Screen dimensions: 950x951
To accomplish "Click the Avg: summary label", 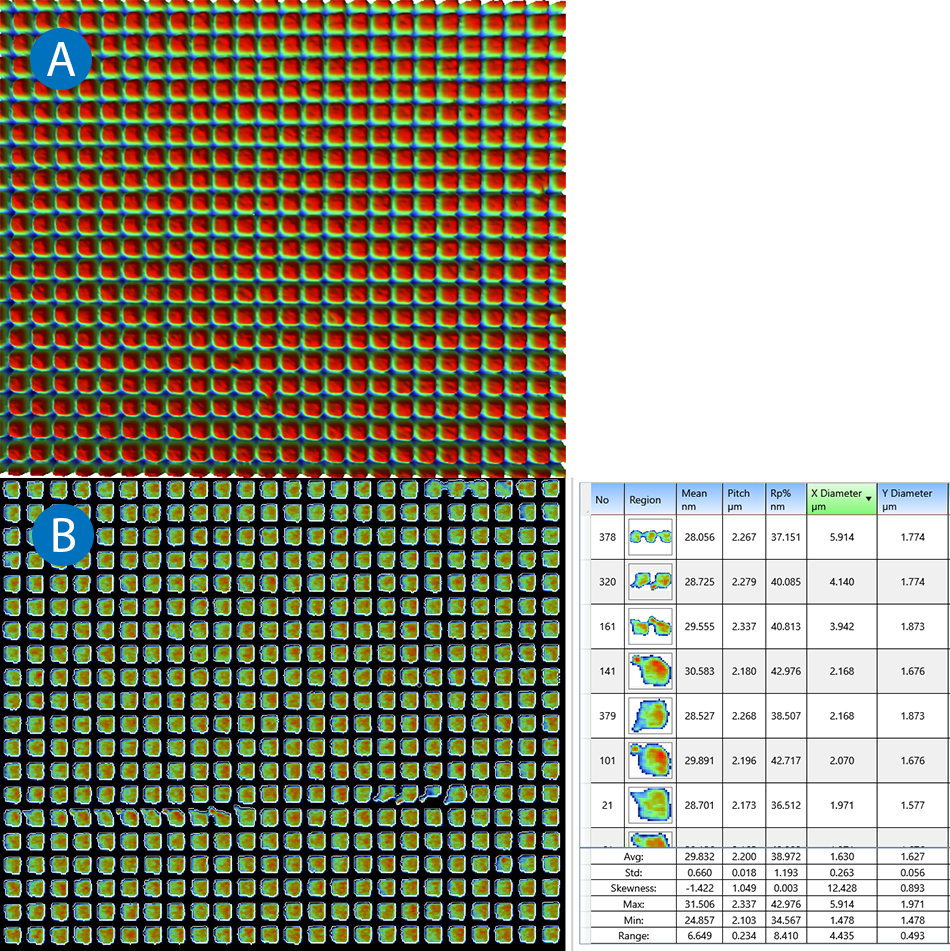I will click(633, 856).
